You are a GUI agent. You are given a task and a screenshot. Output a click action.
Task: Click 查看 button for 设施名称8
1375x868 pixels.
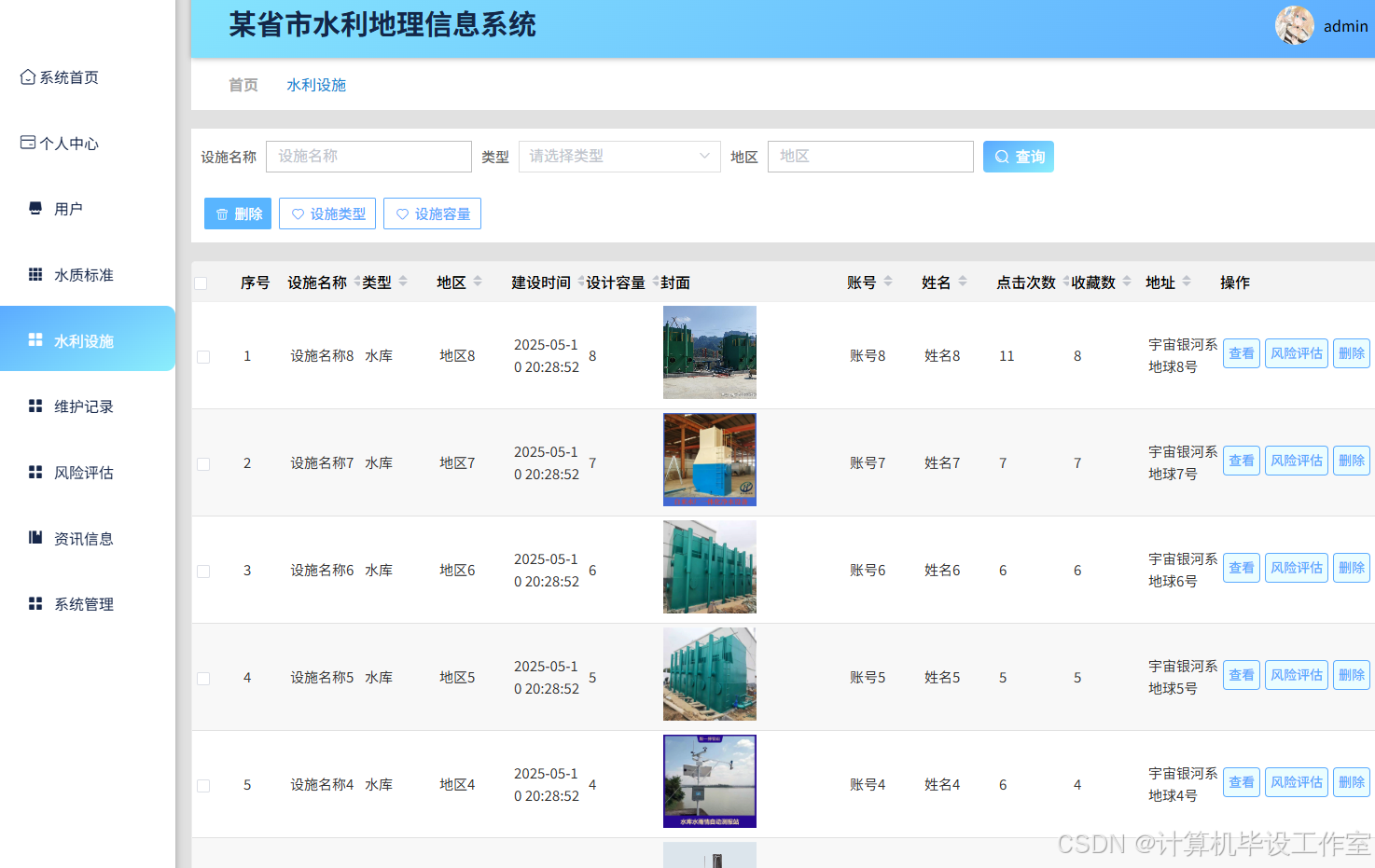click(1242, 353)
